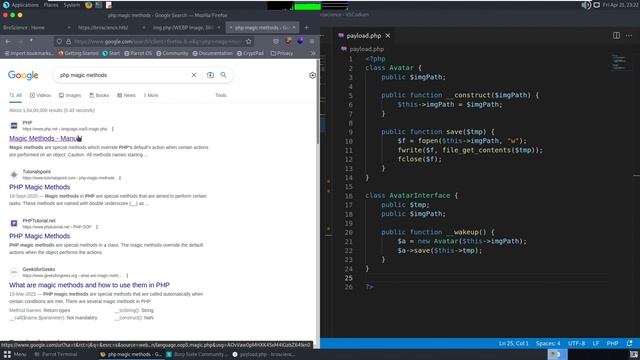
Task: Split the VSCodium editor right
Action: coord(616,36)
